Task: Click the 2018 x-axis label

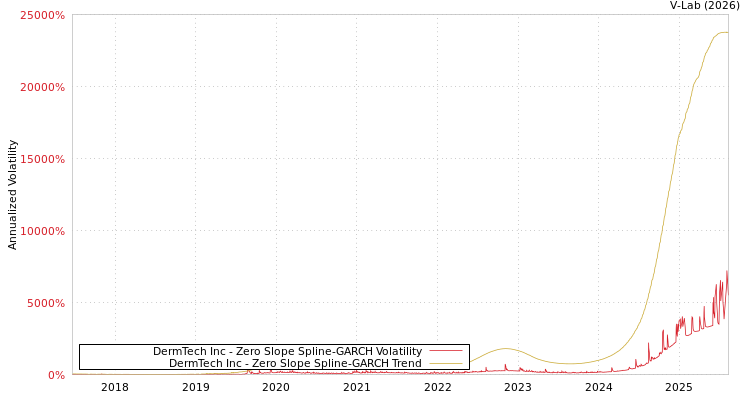Action: pos(115,387)
